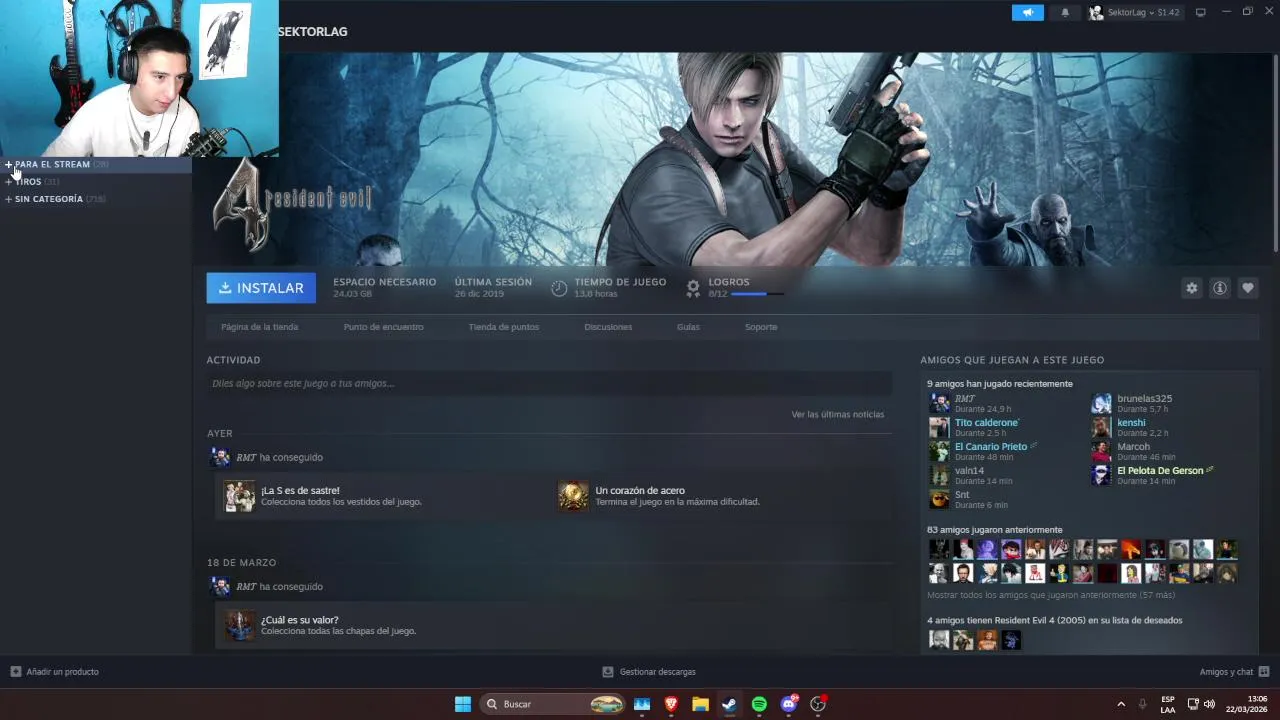Viewport: 1280px width, 720px height.
Task: Click the Steam announcements megaphone button
Action: point(1027,12)
